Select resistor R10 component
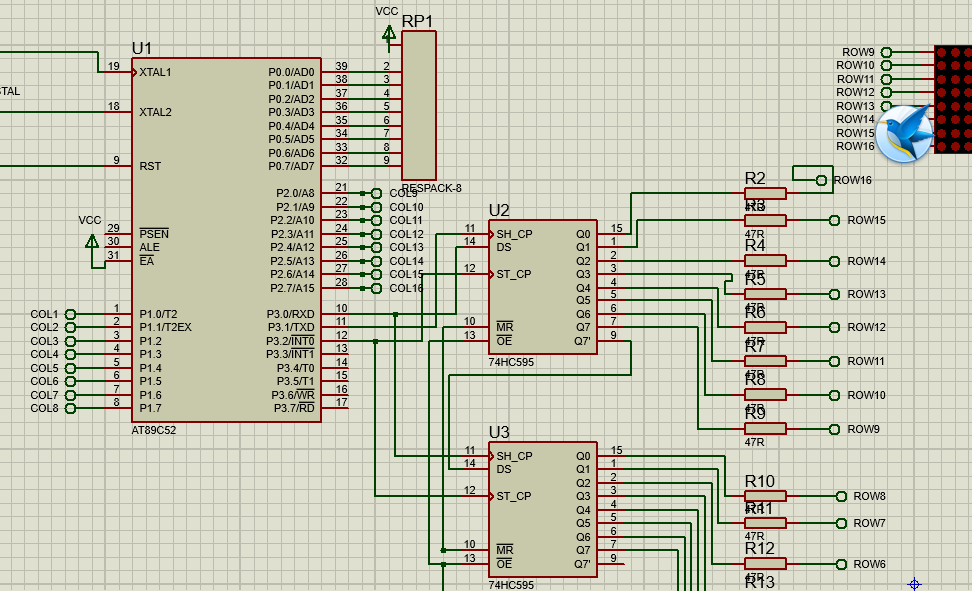 coord(765,496)
